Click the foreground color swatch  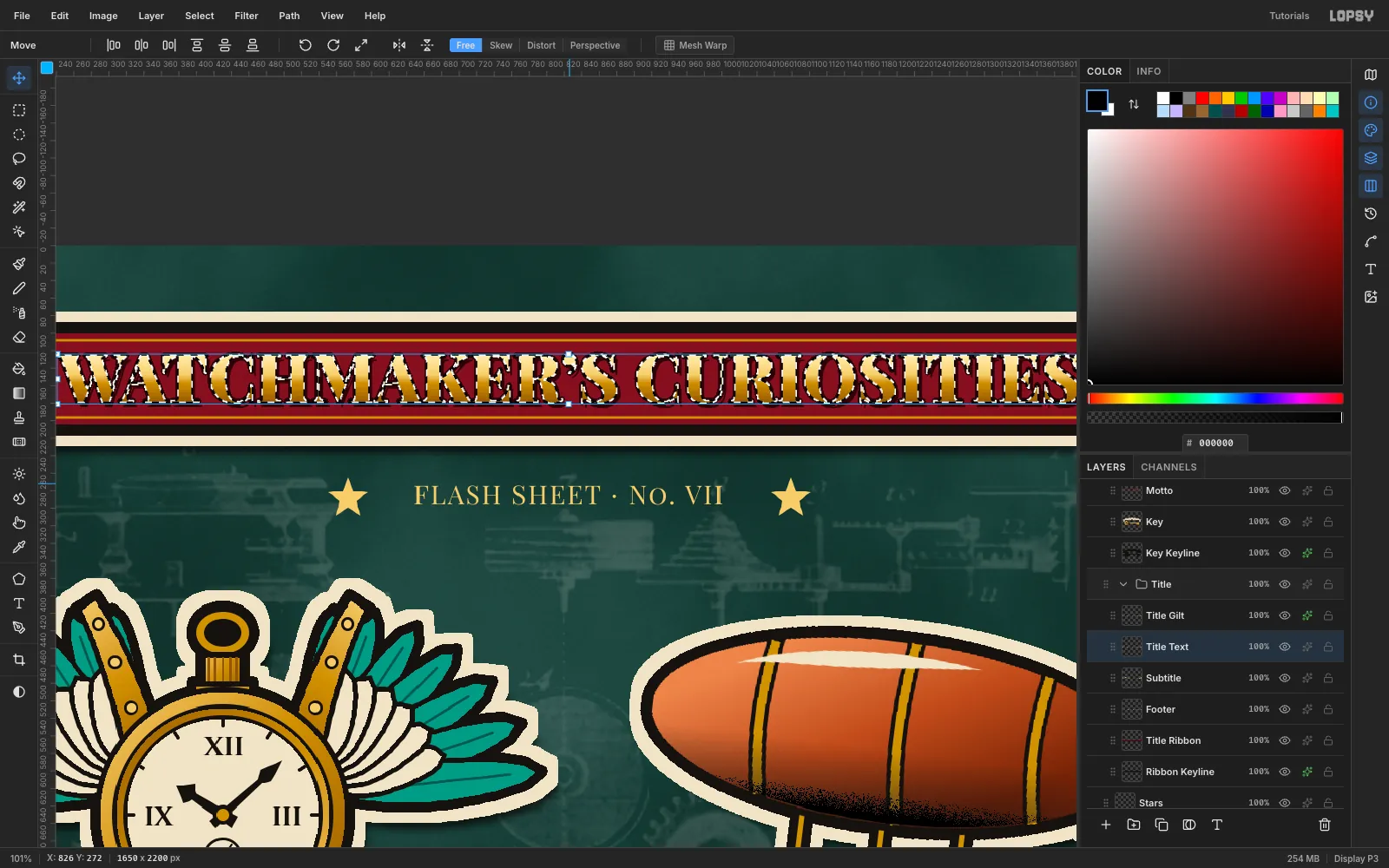[1097, 101]
